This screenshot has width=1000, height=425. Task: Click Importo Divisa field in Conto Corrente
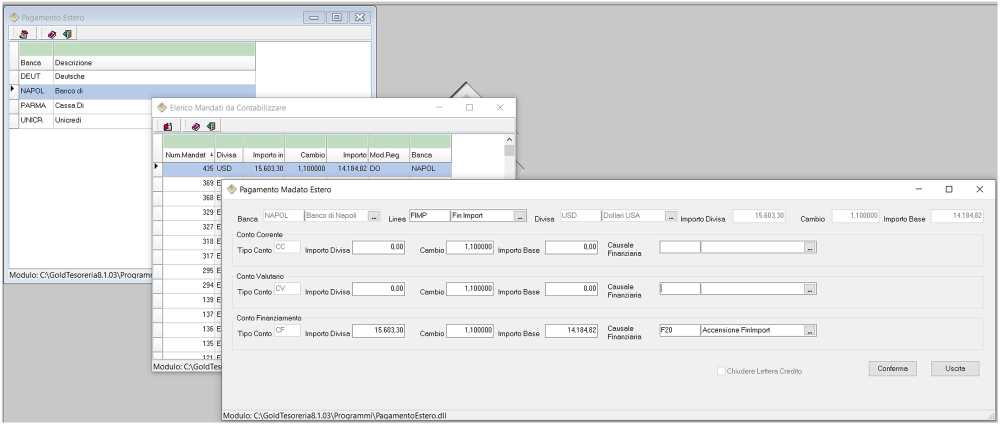(x=379, y=247)
